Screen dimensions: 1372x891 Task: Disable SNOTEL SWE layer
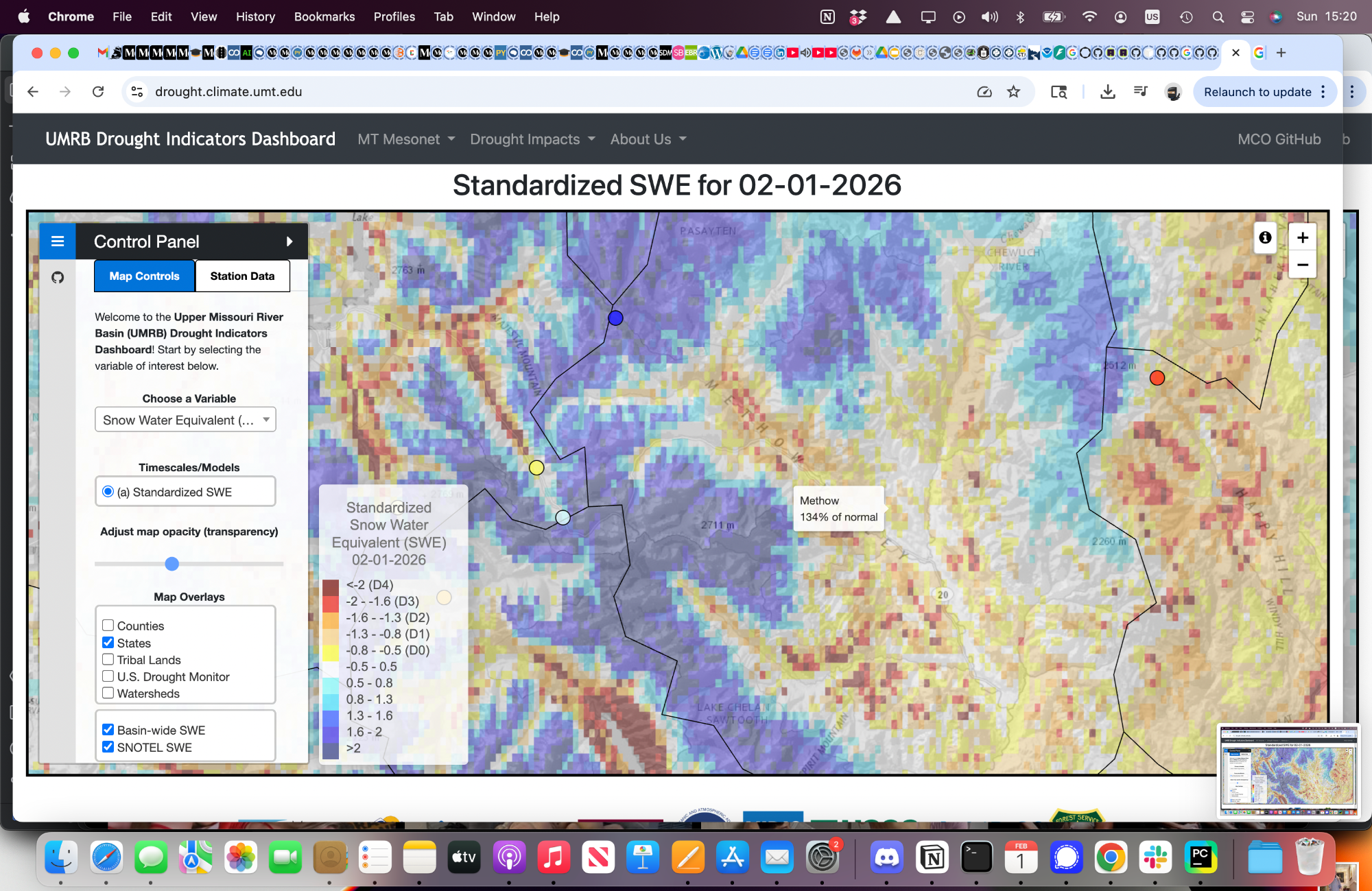(x=108, y=747)
